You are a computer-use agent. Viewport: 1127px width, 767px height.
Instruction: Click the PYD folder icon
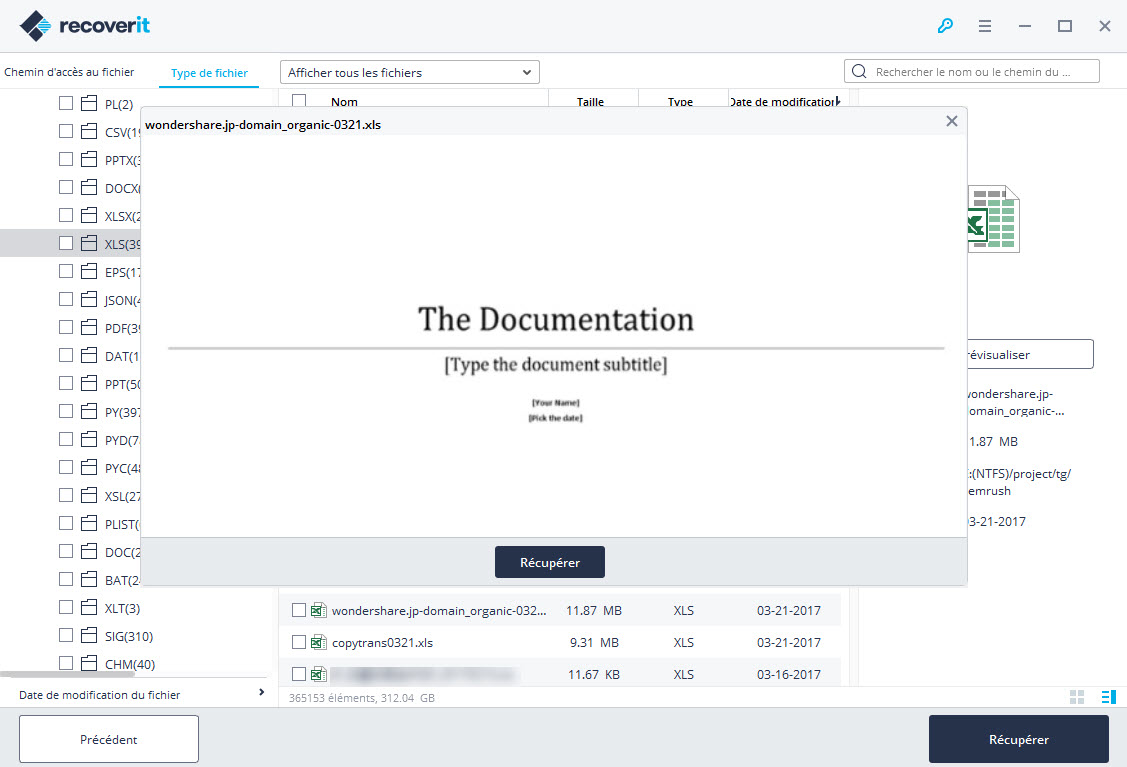click(x=89, y=440)
